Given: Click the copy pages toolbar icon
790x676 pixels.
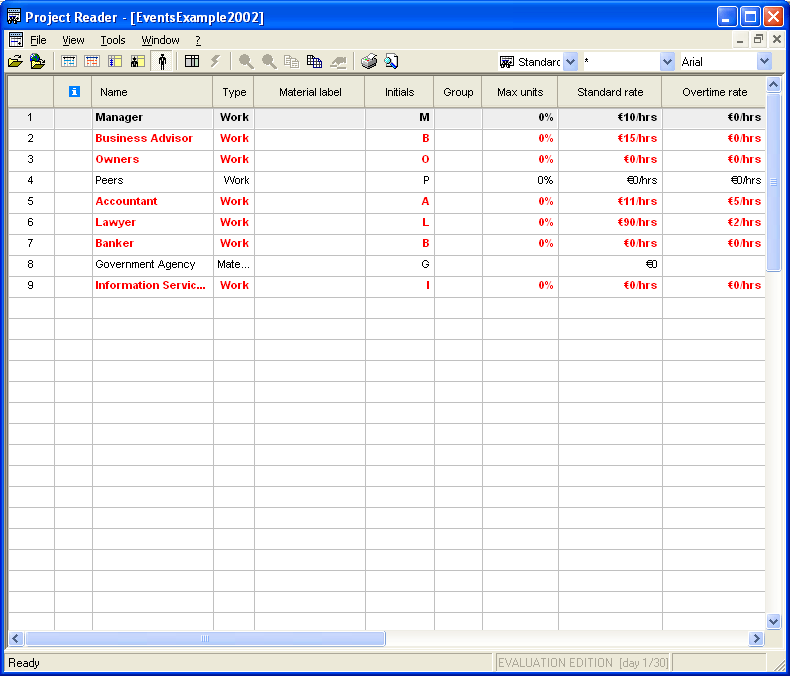Looking at the screenshot, I should tap(291, 61).
